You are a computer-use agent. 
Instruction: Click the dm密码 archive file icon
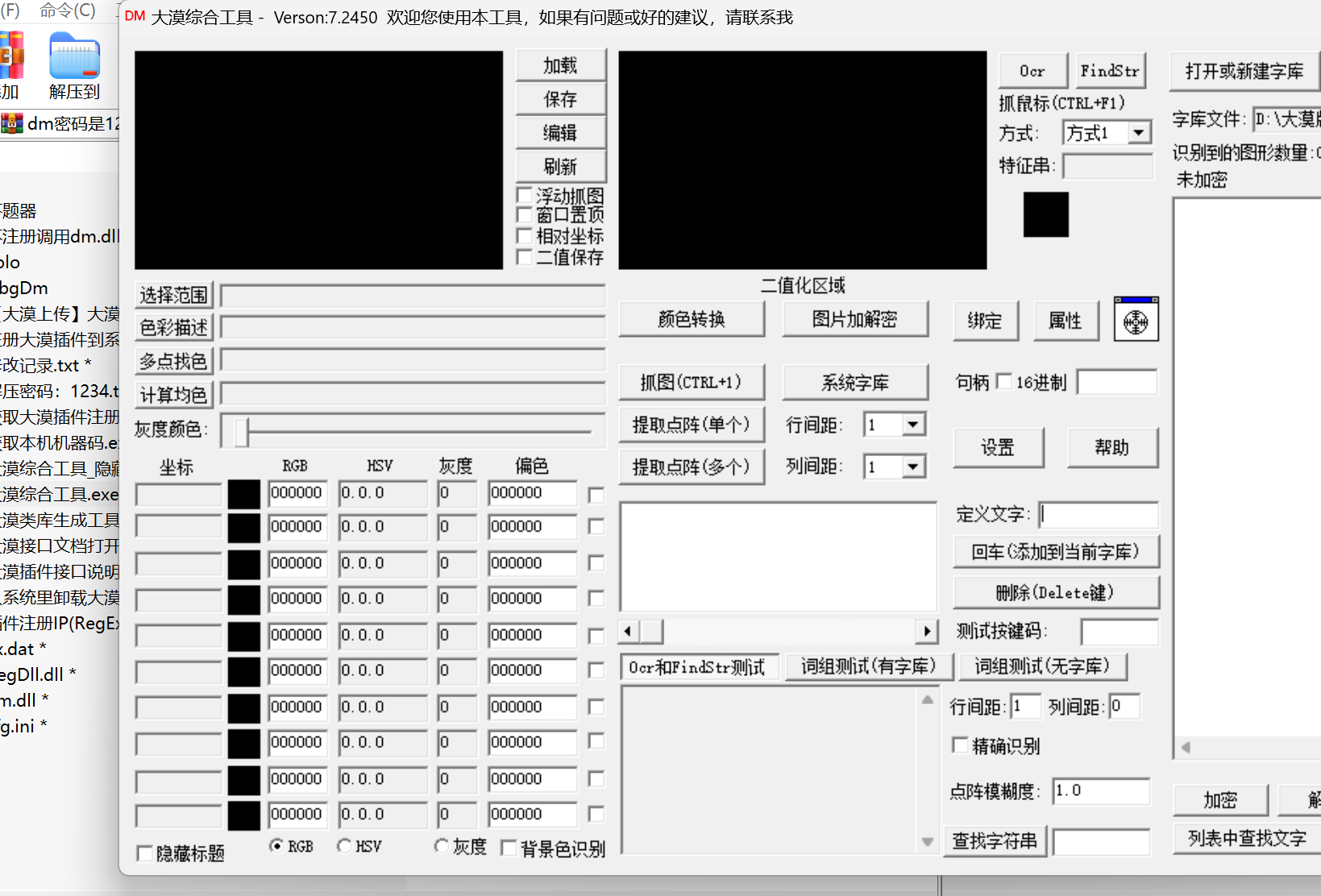click(11, 123)
